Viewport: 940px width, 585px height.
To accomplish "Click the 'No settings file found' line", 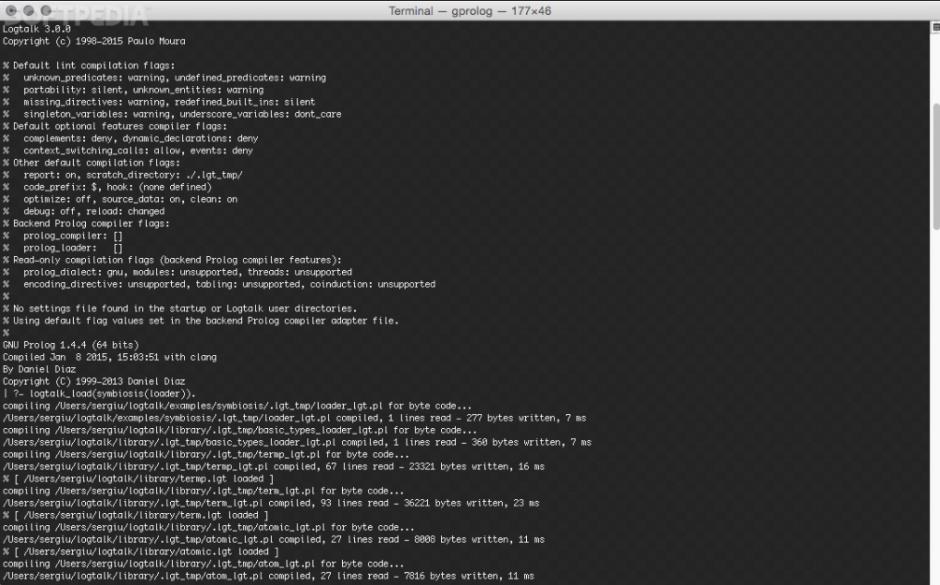I will 180,309.
